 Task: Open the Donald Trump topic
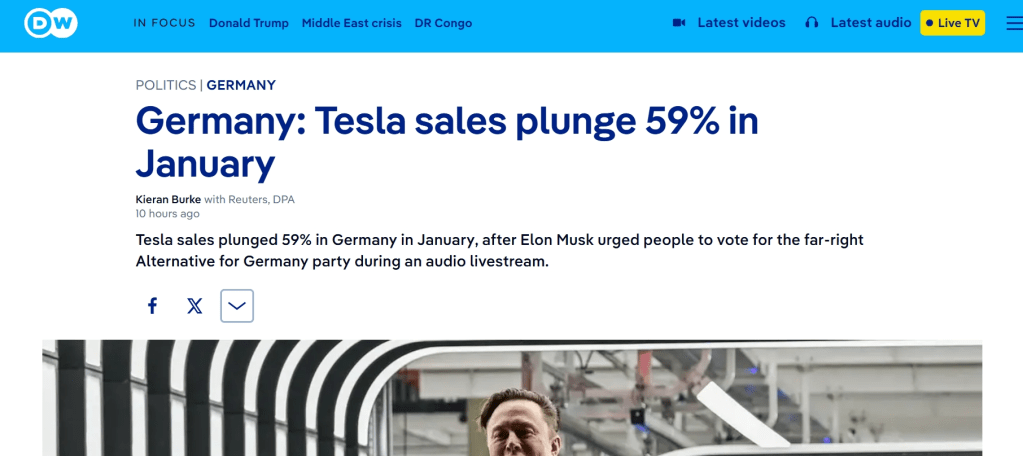pyautogui.click(x=249, y=23)
